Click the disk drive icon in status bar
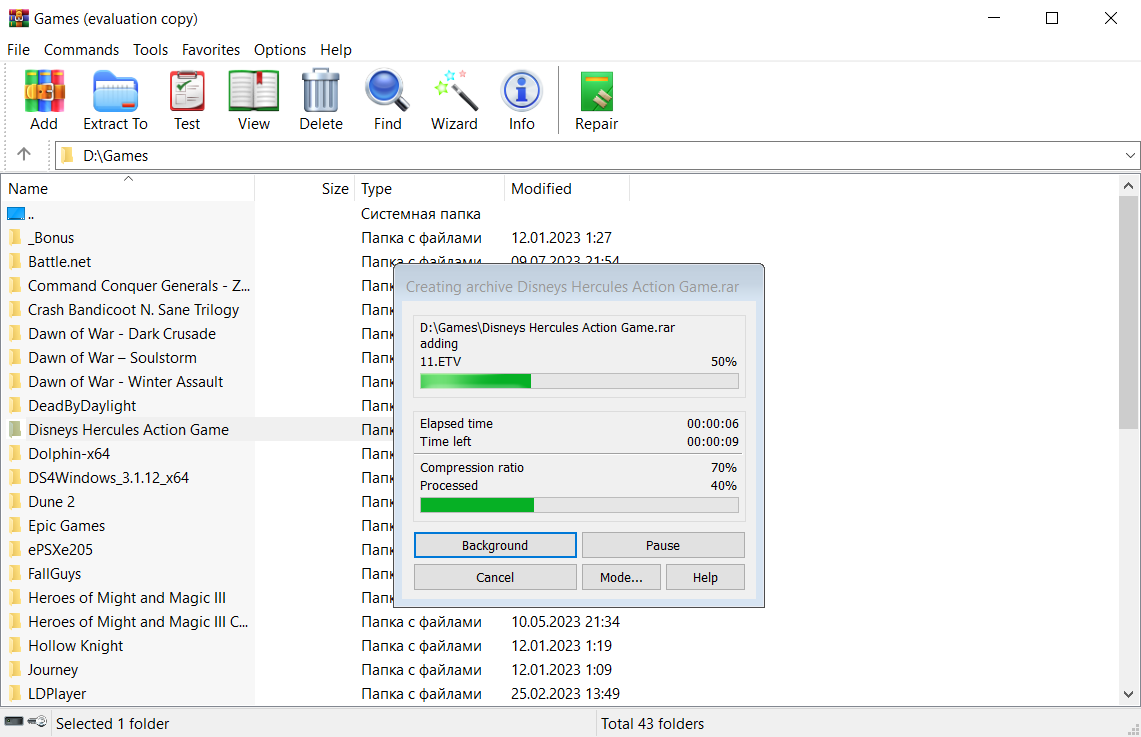This screenshot has width=1141, height=737. tap(14, 722)
